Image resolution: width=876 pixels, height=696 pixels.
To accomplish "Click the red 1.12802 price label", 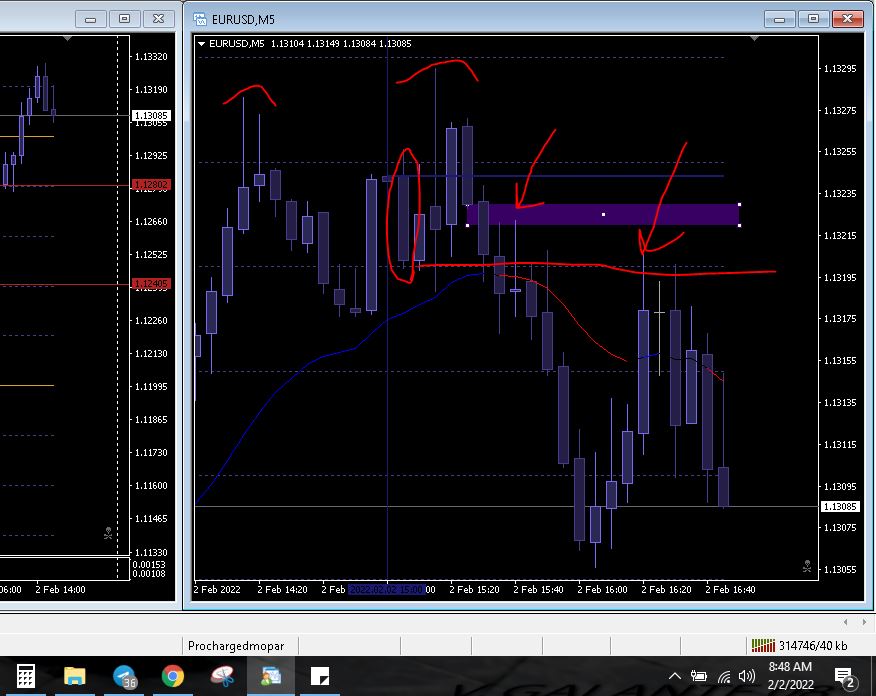I will point(151,184).
